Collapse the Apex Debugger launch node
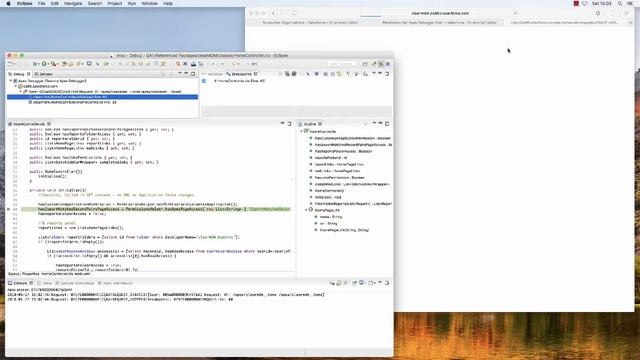 click(x=11, y=81)
